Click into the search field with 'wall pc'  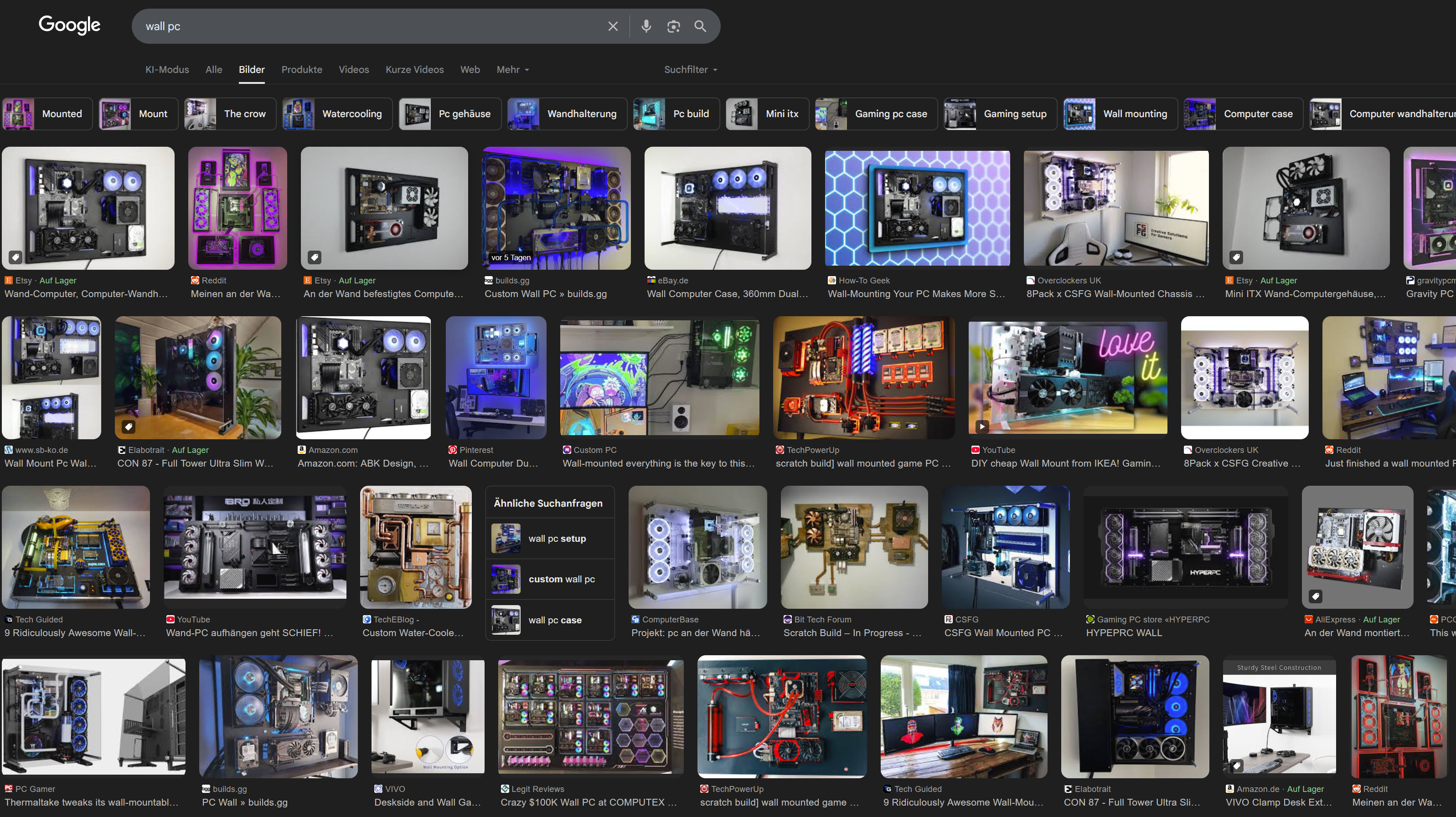point(367,26)
